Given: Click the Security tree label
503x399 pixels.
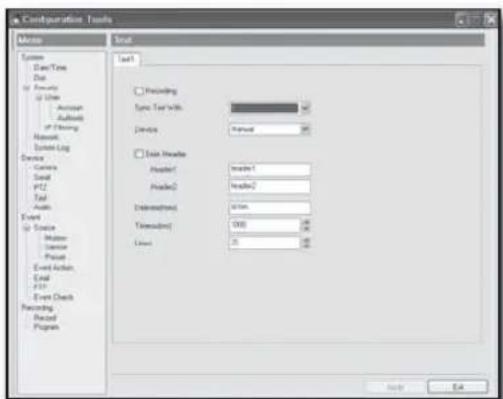Looking at the screenshot, I should click(46, 88).
